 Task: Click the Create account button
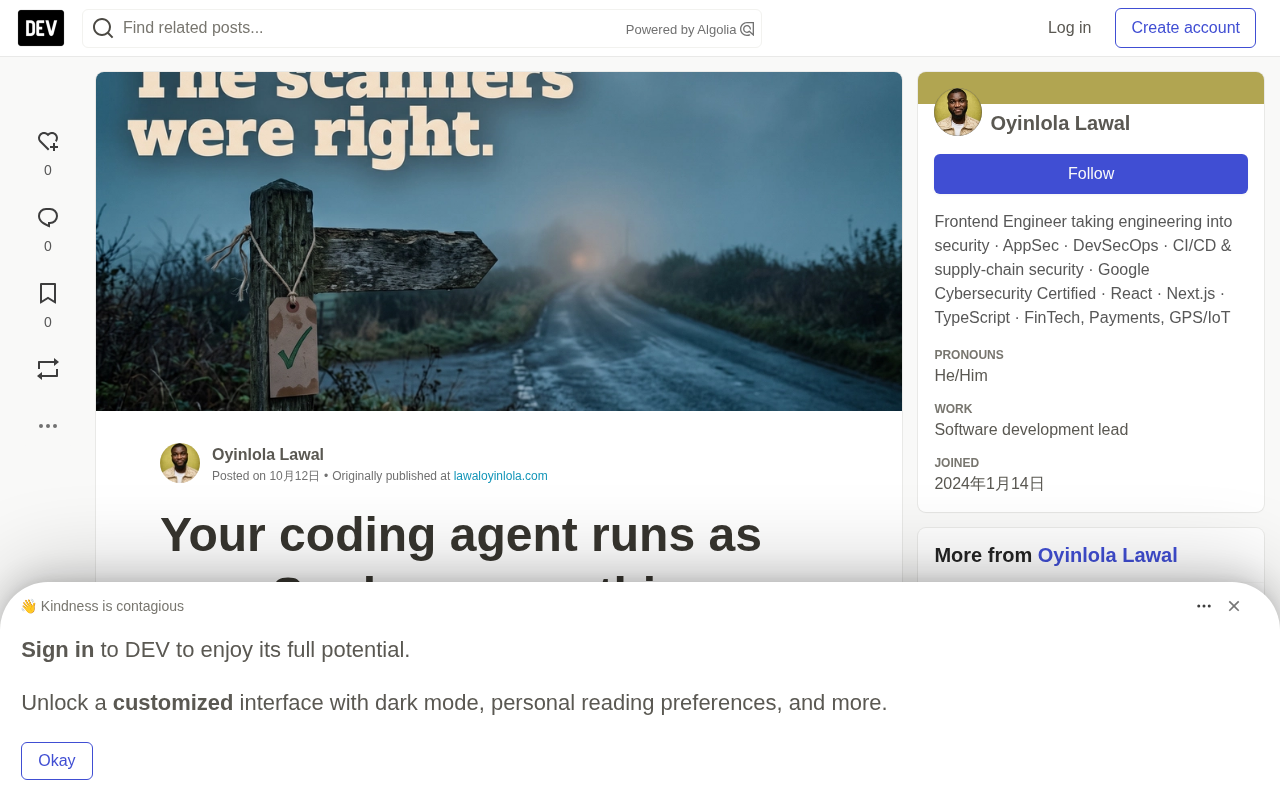[x=1185, y=28]
